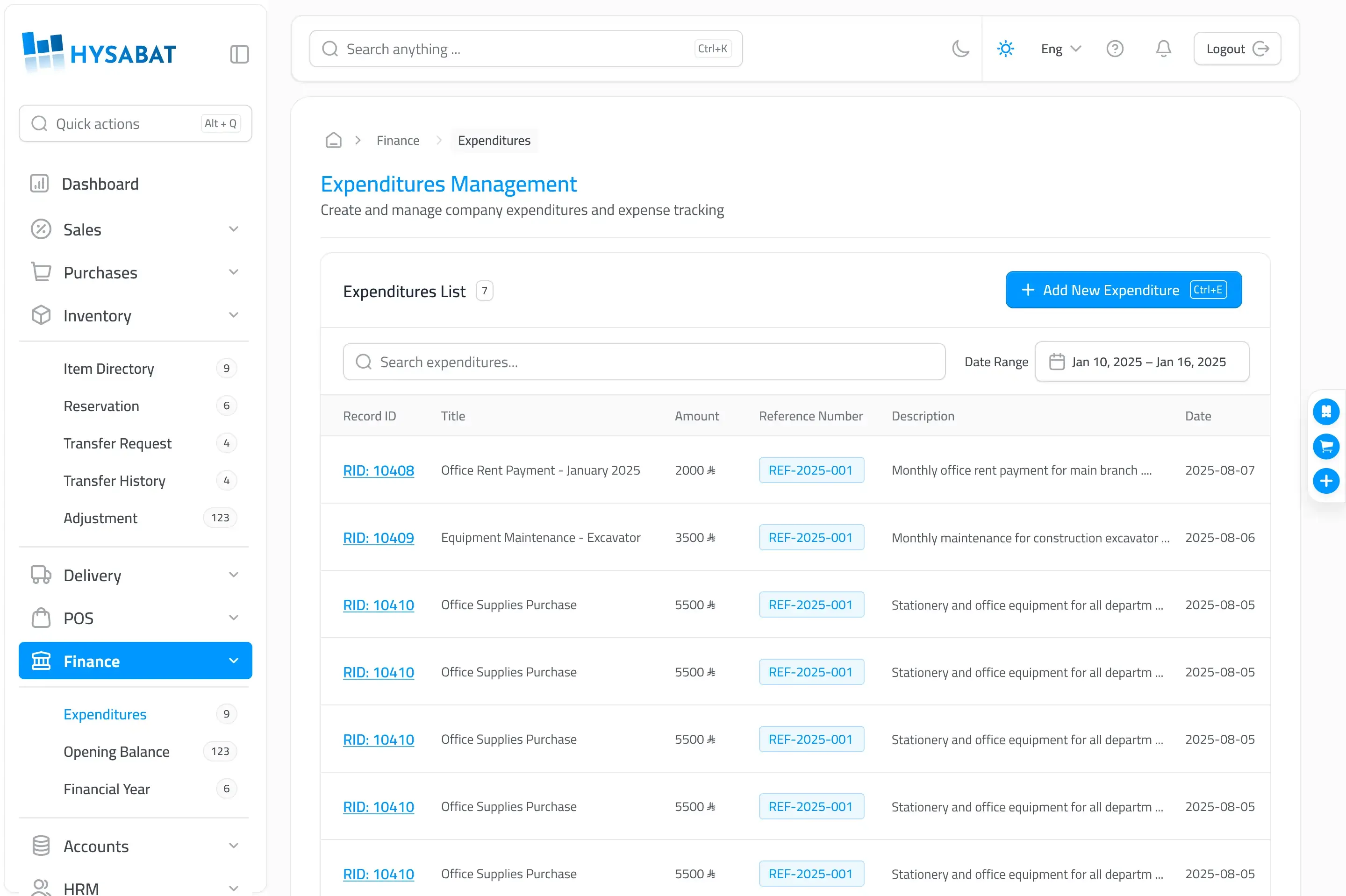Click the Delivery truck icon
Viewport: 1346px width, 896px height.
[41, 575]
